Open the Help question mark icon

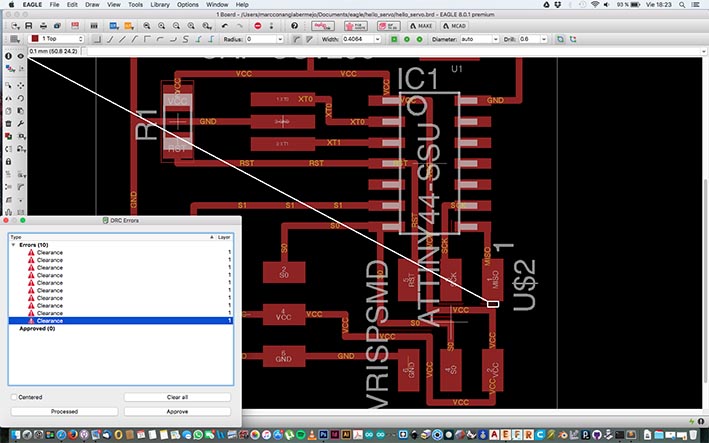(x=294, y=26)
